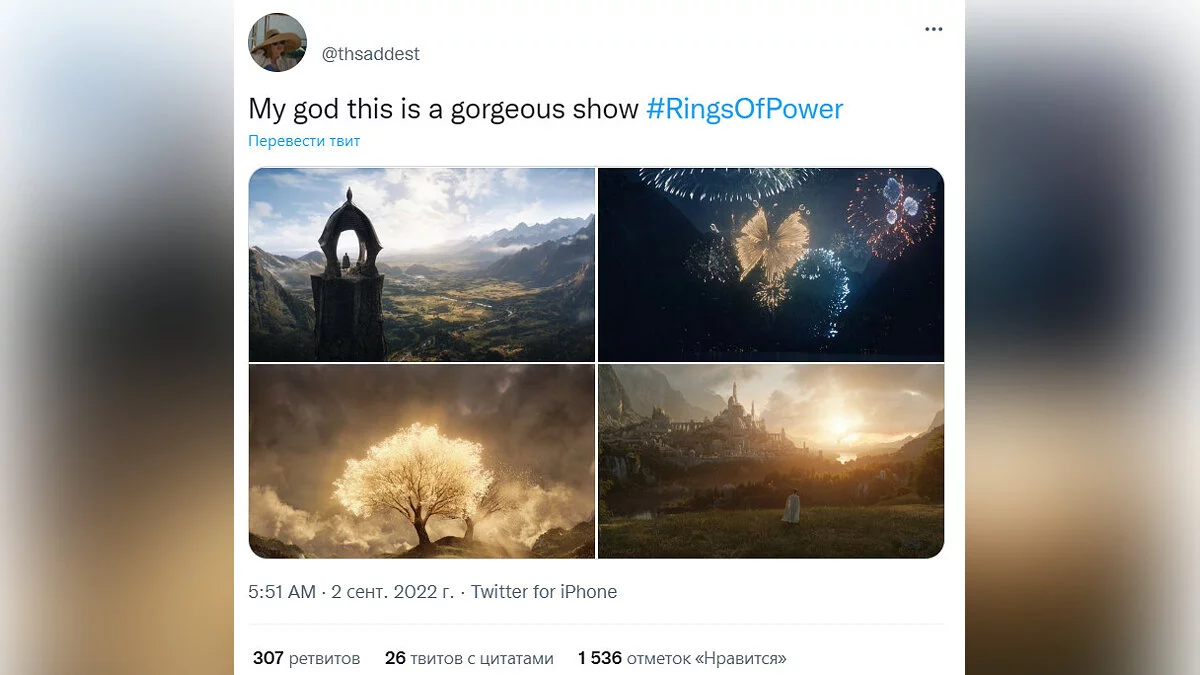
Task: Open the @thsaddest username profile link
Action: point(370,55)
